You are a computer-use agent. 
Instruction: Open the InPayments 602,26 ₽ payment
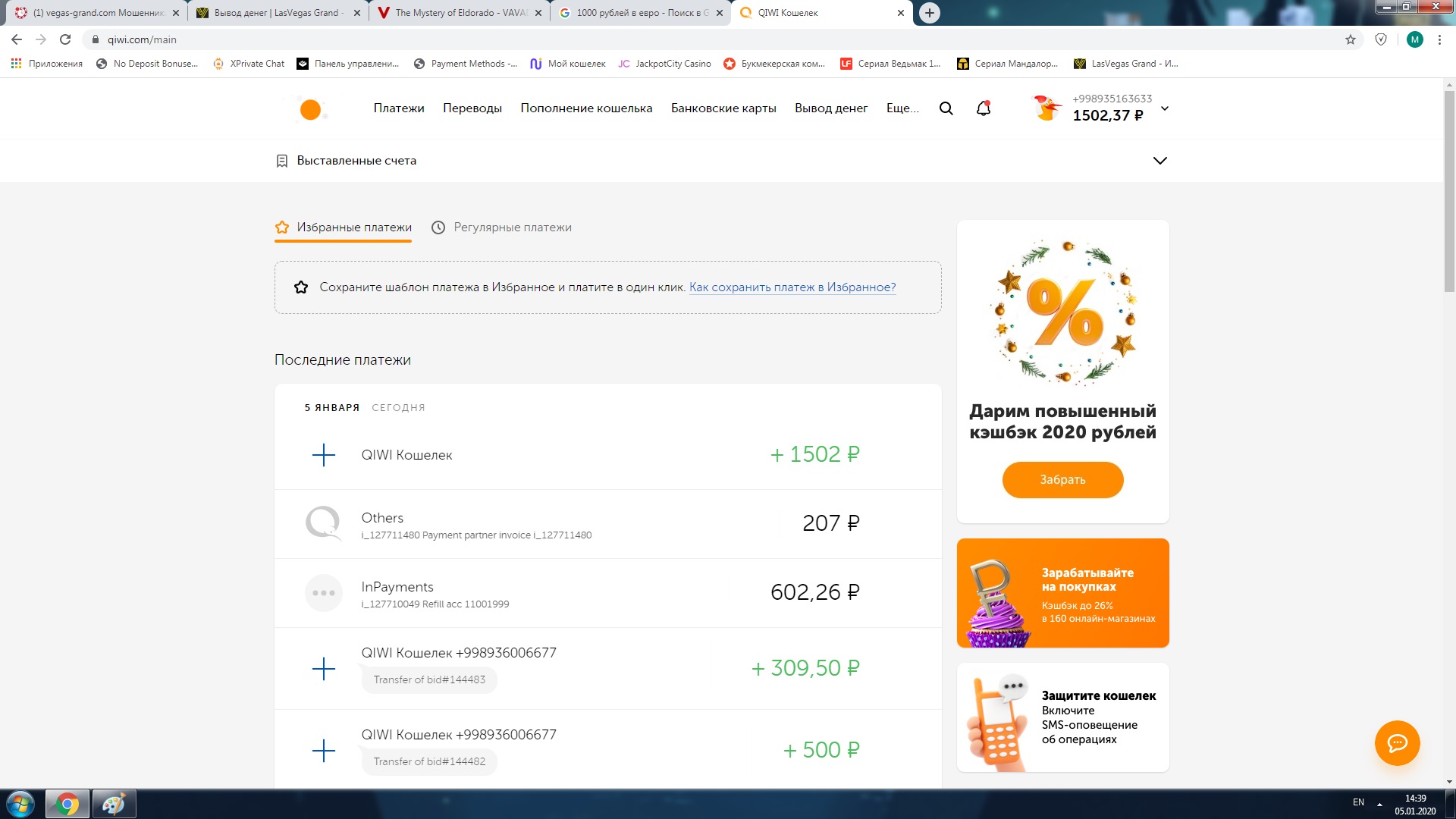point(608,593)
